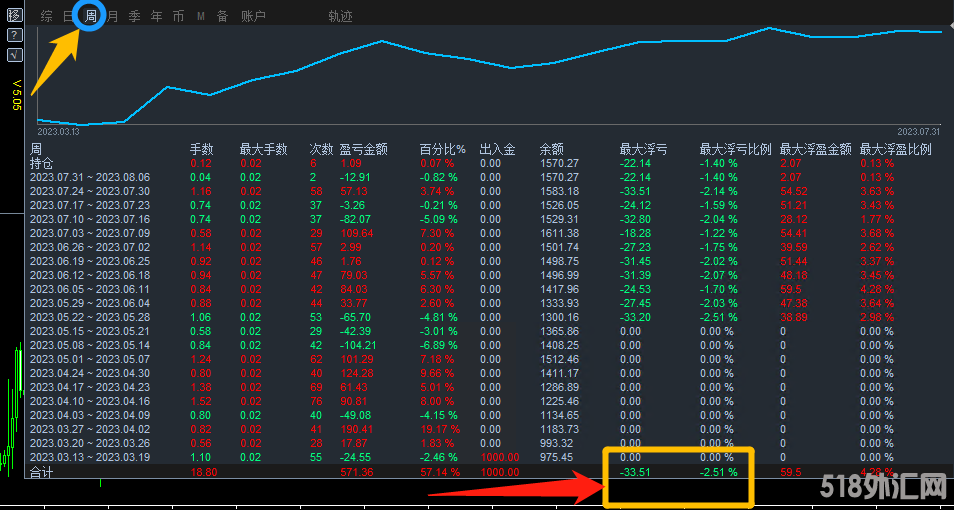Select the 周 weekly statistics tab

coord(91,16)
